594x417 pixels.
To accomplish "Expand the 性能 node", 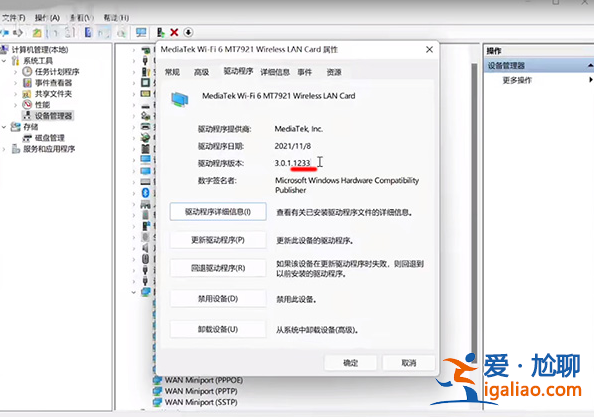I will (x=16, y=105).
